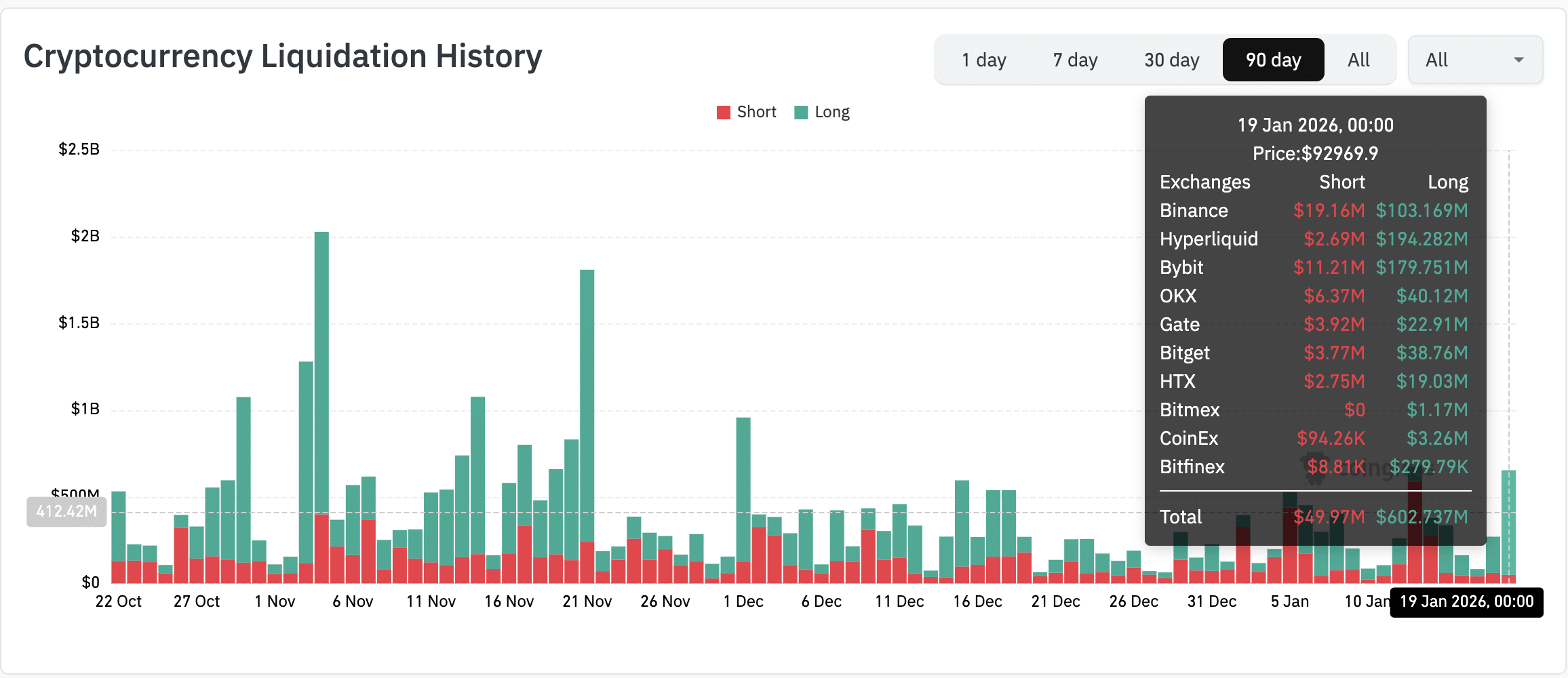Image resolution: width=1568 pixels, height=678 pixels.
Task: Open the All exchanges dropdown
Action: (x=1474, y=60)
